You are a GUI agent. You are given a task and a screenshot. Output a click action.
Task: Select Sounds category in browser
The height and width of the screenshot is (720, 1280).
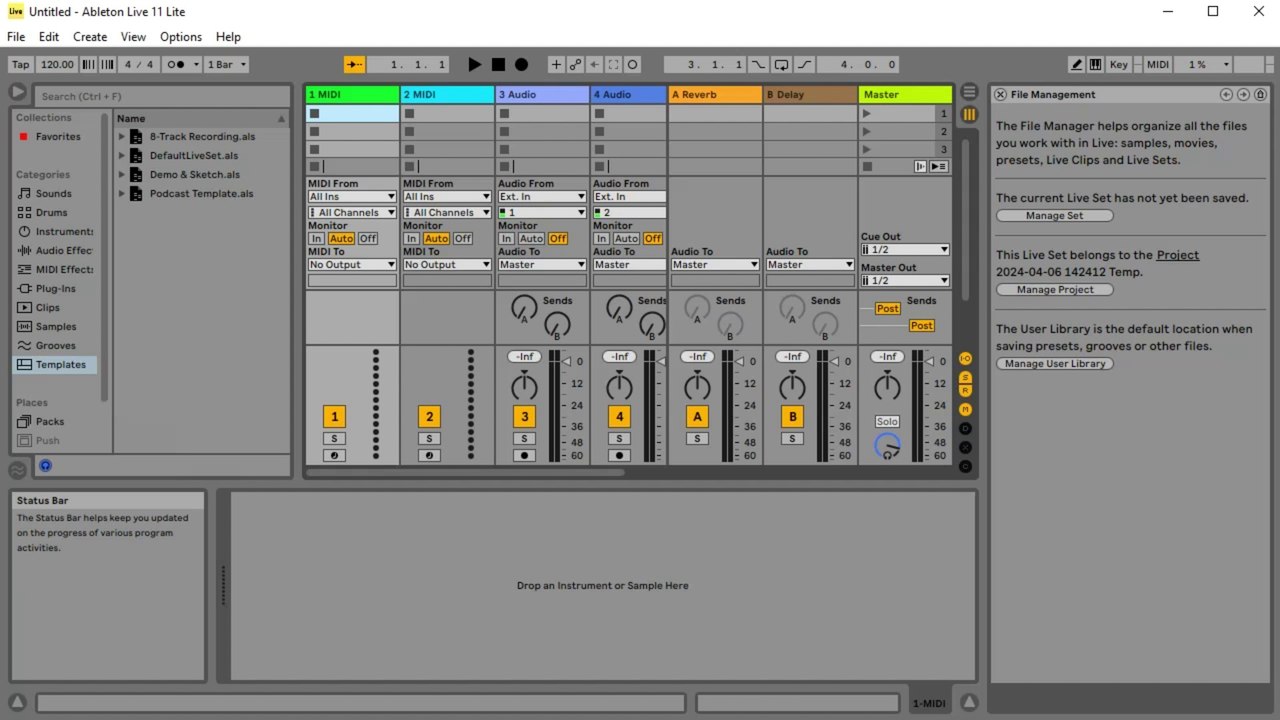(x=54, y=193)
